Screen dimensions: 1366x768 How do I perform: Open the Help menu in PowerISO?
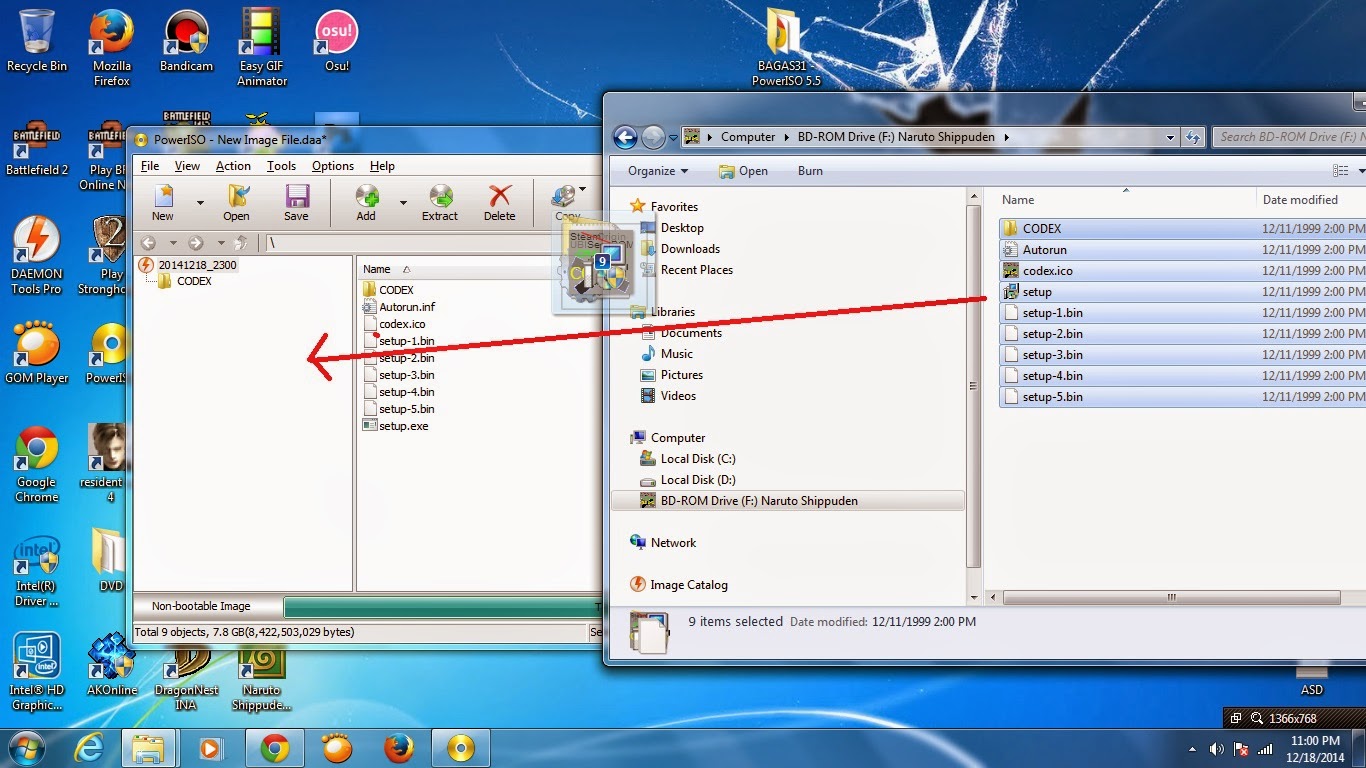(x=382, y=166)
